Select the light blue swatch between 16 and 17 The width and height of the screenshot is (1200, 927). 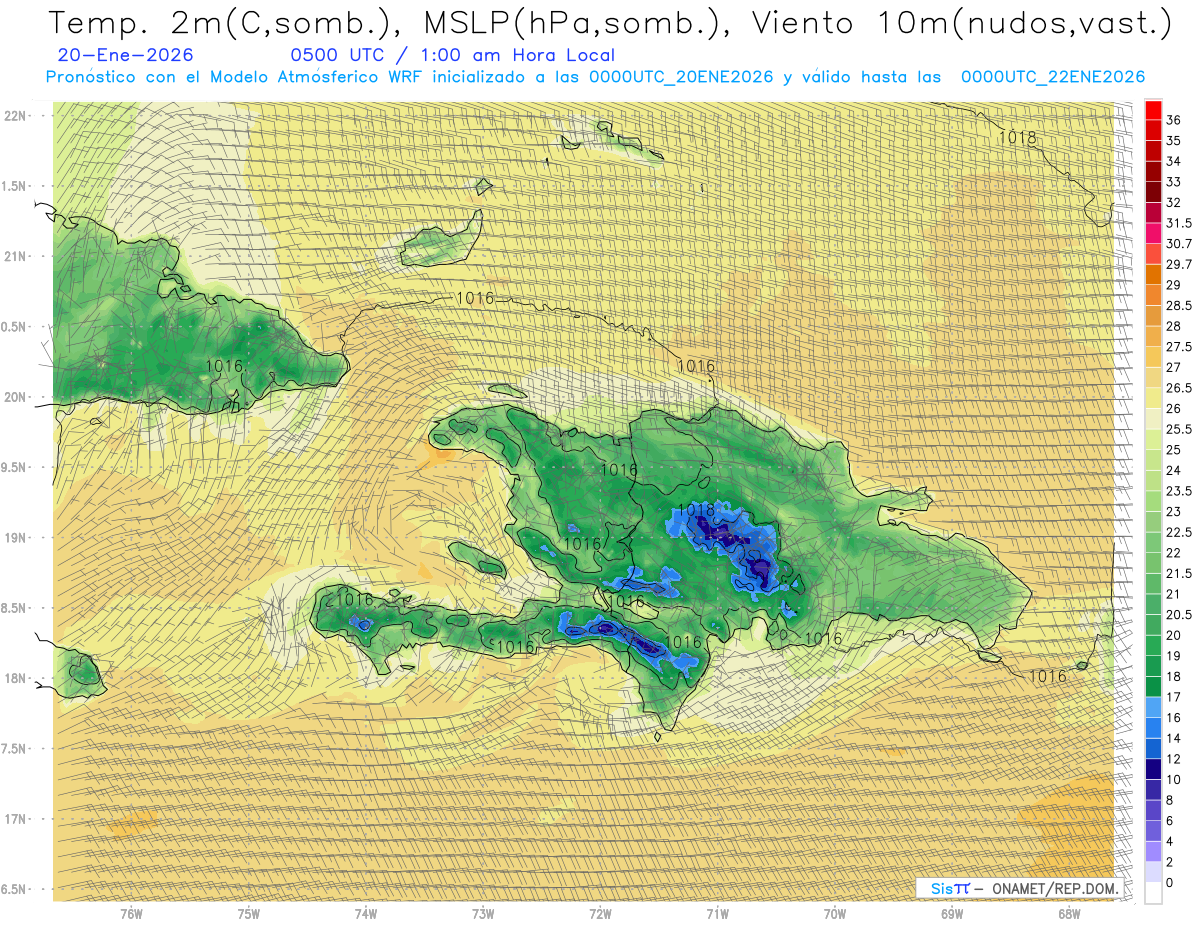point(1153,707)
